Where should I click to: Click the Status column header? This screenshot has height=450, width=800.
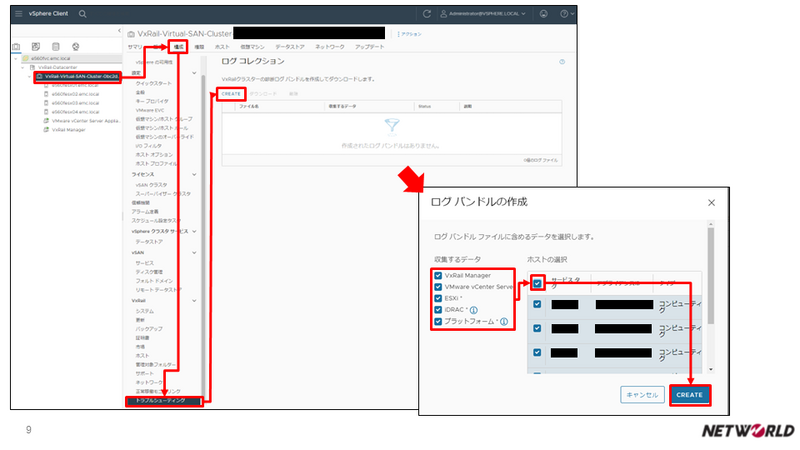(424, 106)
